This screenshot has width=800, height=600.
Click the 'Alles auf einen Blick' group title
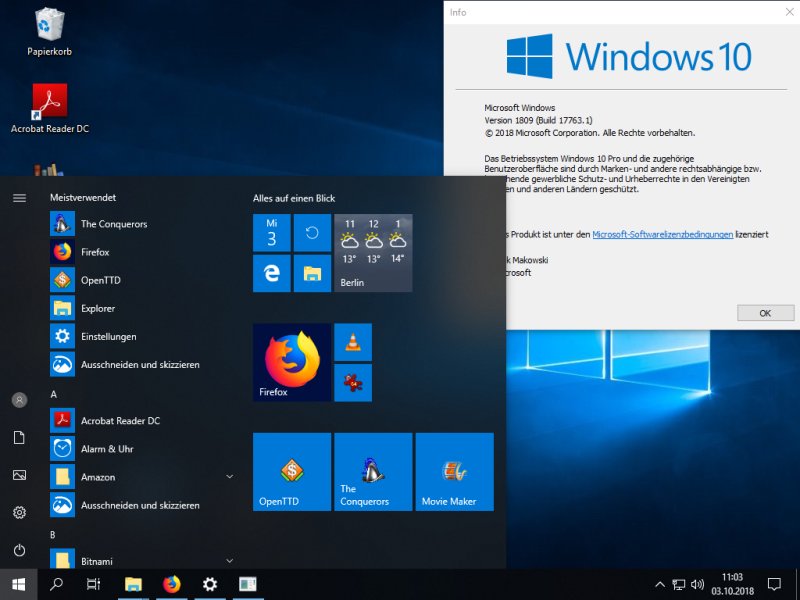click(294, 198)
